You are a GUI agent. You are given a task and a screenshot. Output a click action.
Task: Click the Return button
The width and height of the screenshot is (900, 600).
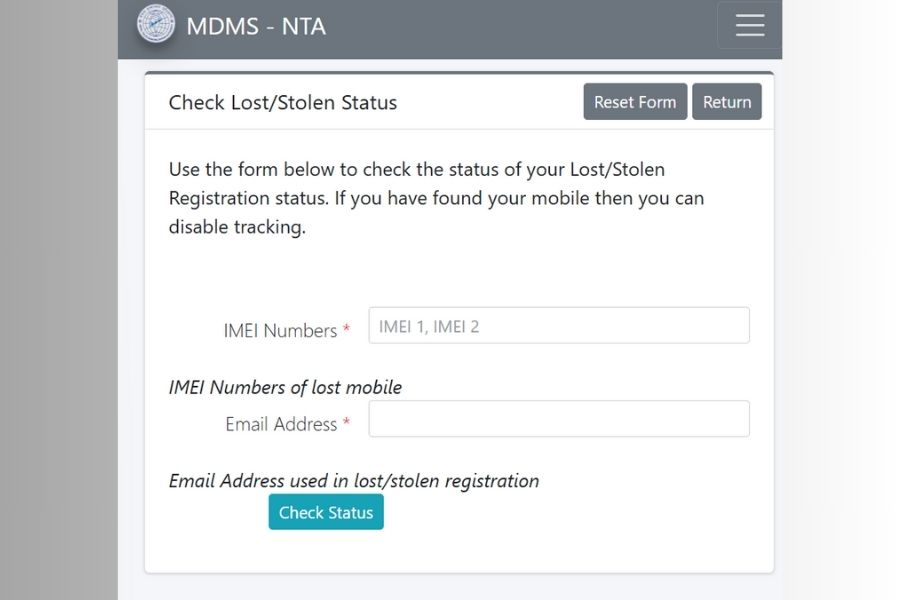pos(727,101)
